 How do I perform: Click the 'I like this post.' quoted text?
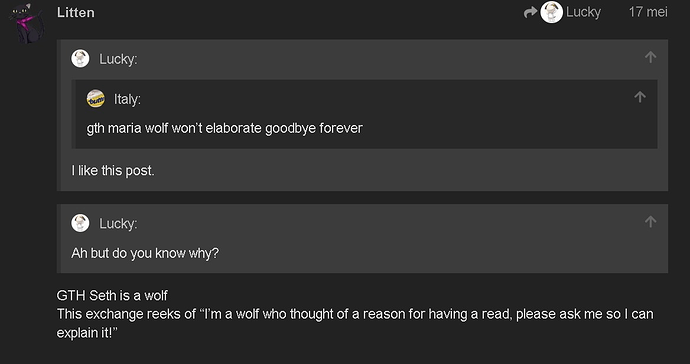click(113, 170)
